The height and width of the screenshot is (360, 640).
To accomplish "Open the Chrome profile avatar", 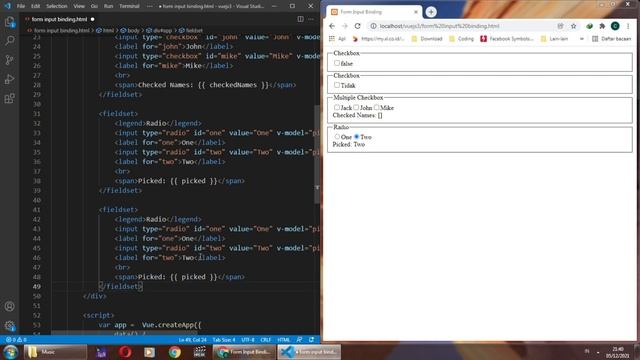I will [x=615, y=26].
